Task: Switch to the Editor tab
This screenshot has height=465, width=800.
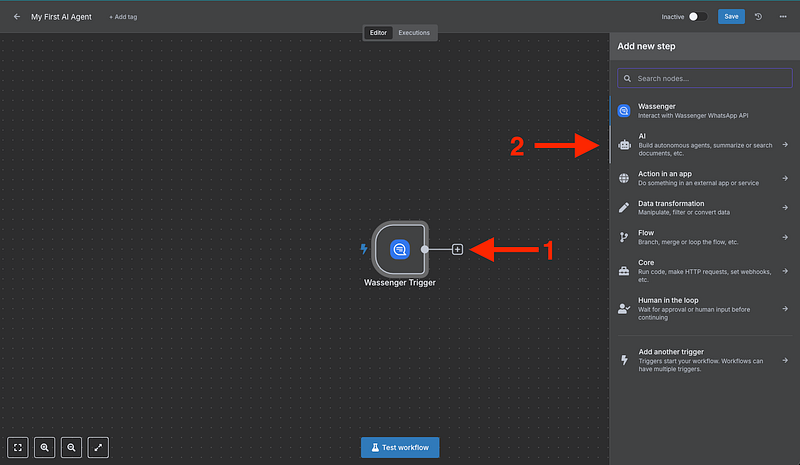Action: point(379,33)
